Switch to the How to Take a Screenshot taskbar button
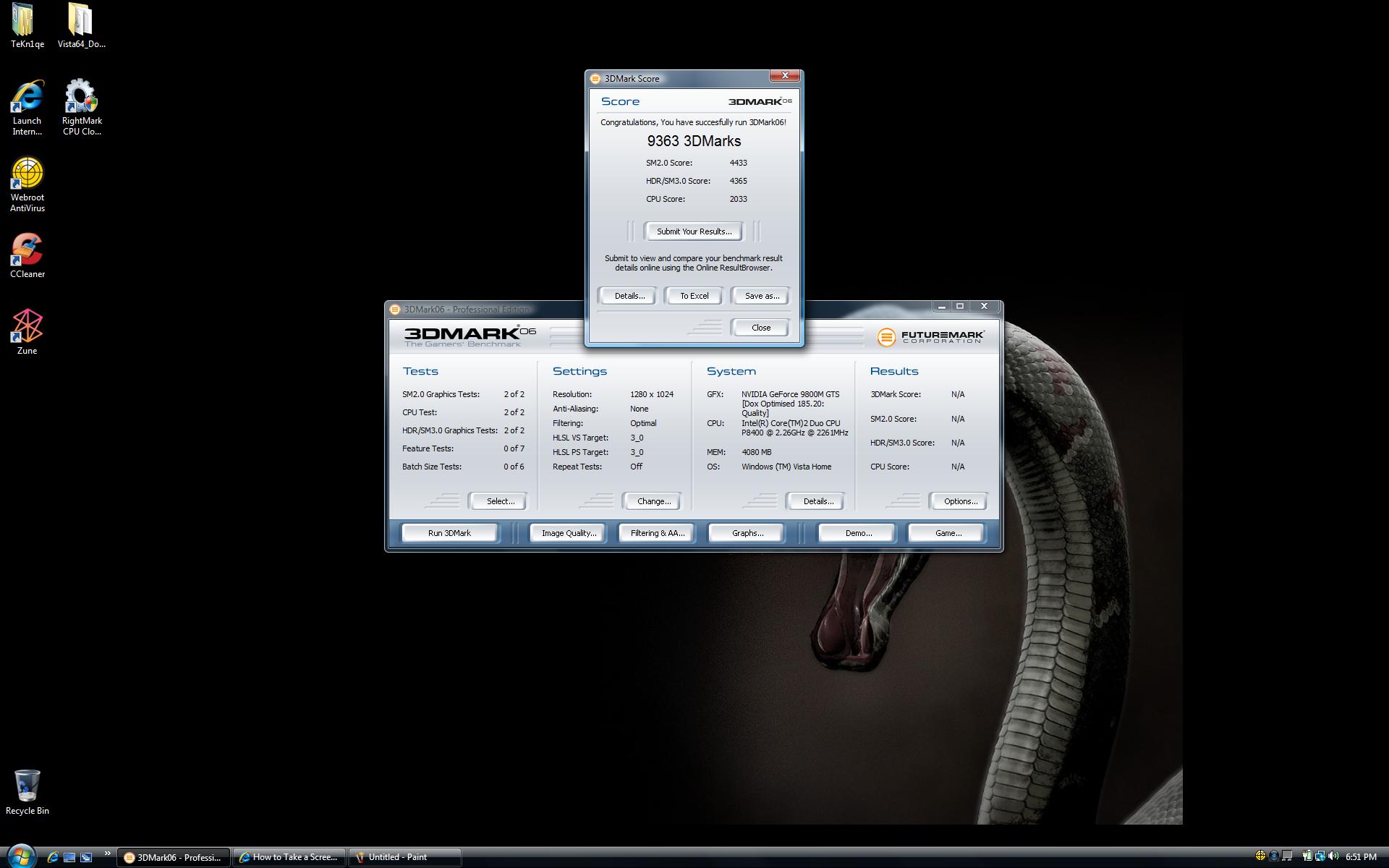The height and width of the screenshot is (868, 1389). (289, 857)
